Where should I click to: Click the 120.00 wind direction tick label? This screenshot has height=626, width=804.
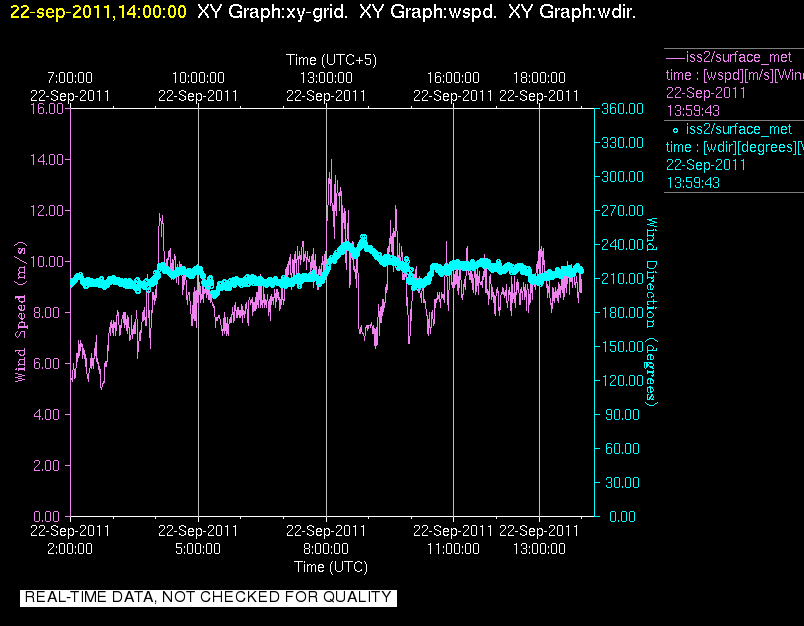click(x=622, y=380)
